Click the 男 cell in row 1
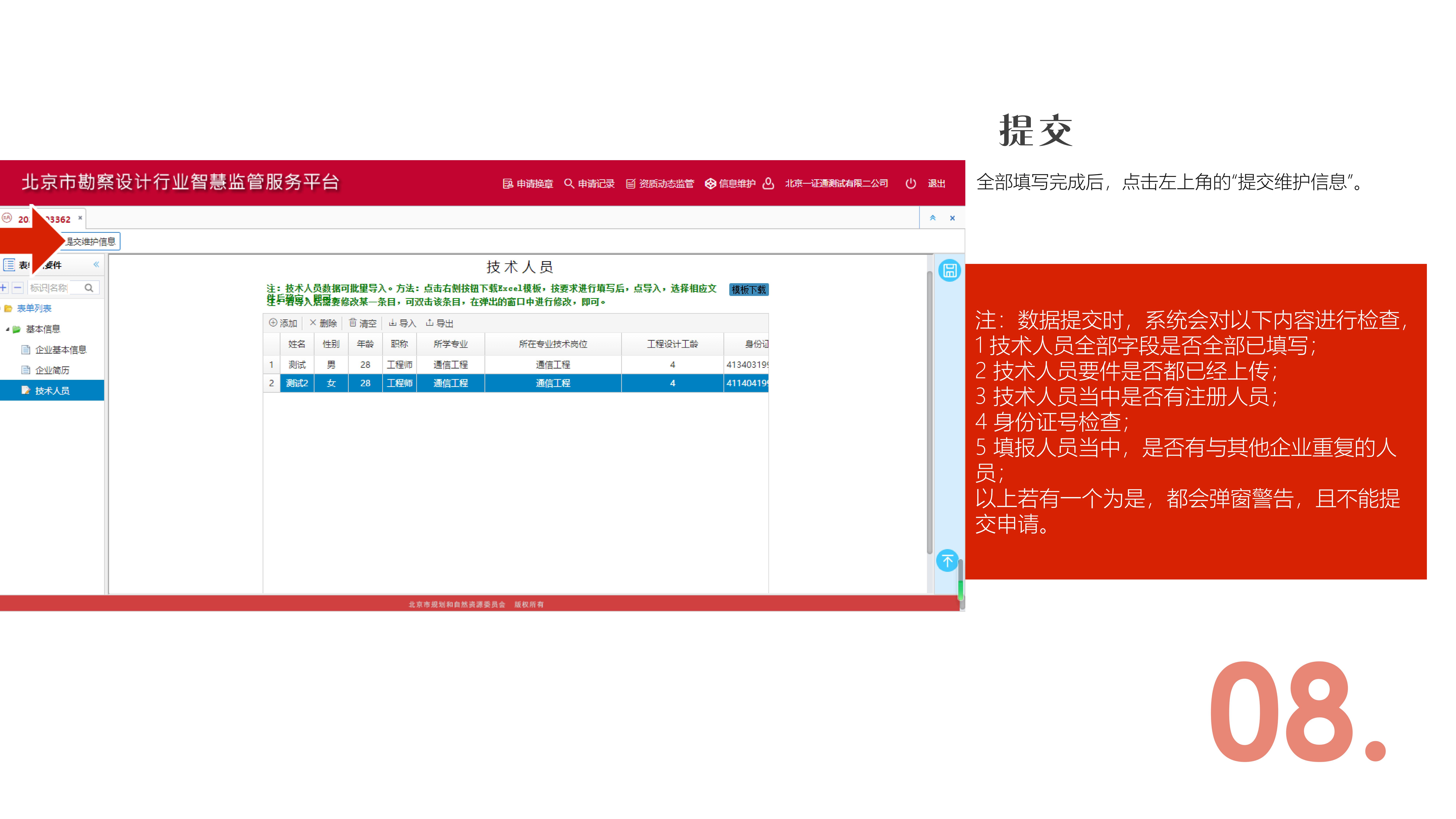 pyautogui.click(x=331, y=365)
